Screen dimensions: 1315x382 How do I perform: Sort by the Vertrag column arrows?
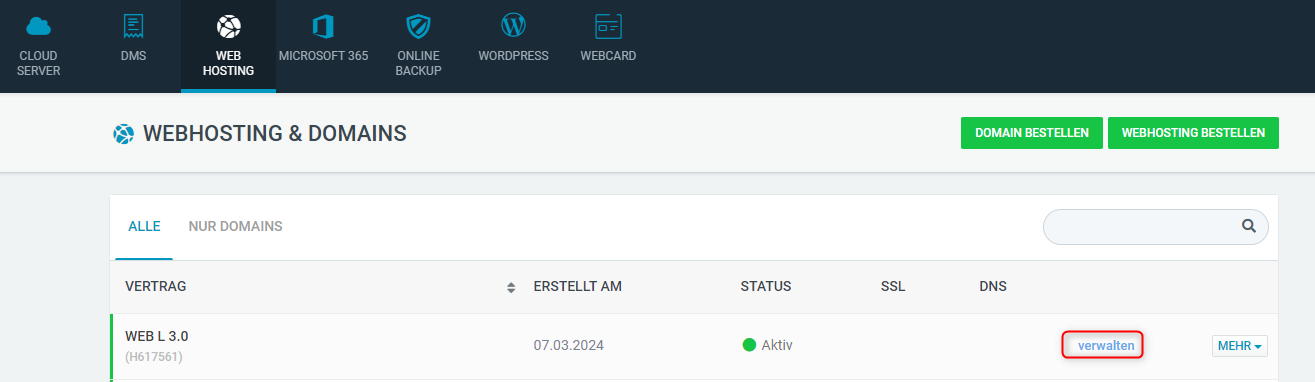[511, 287]
